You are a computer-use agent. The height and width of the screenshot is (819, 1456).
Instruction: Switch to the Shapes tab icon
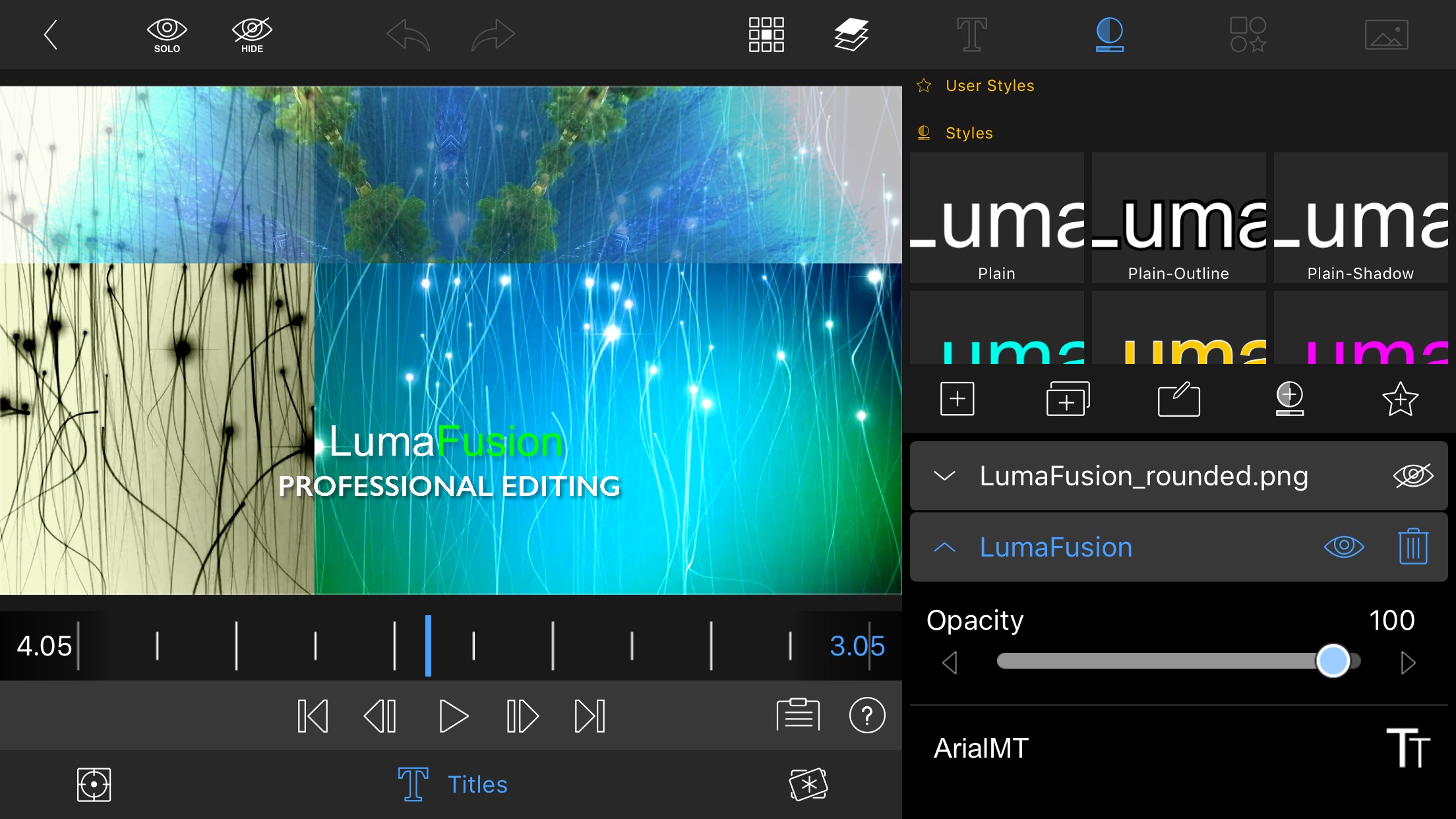pyautogui.click(x=1248, y=35)
